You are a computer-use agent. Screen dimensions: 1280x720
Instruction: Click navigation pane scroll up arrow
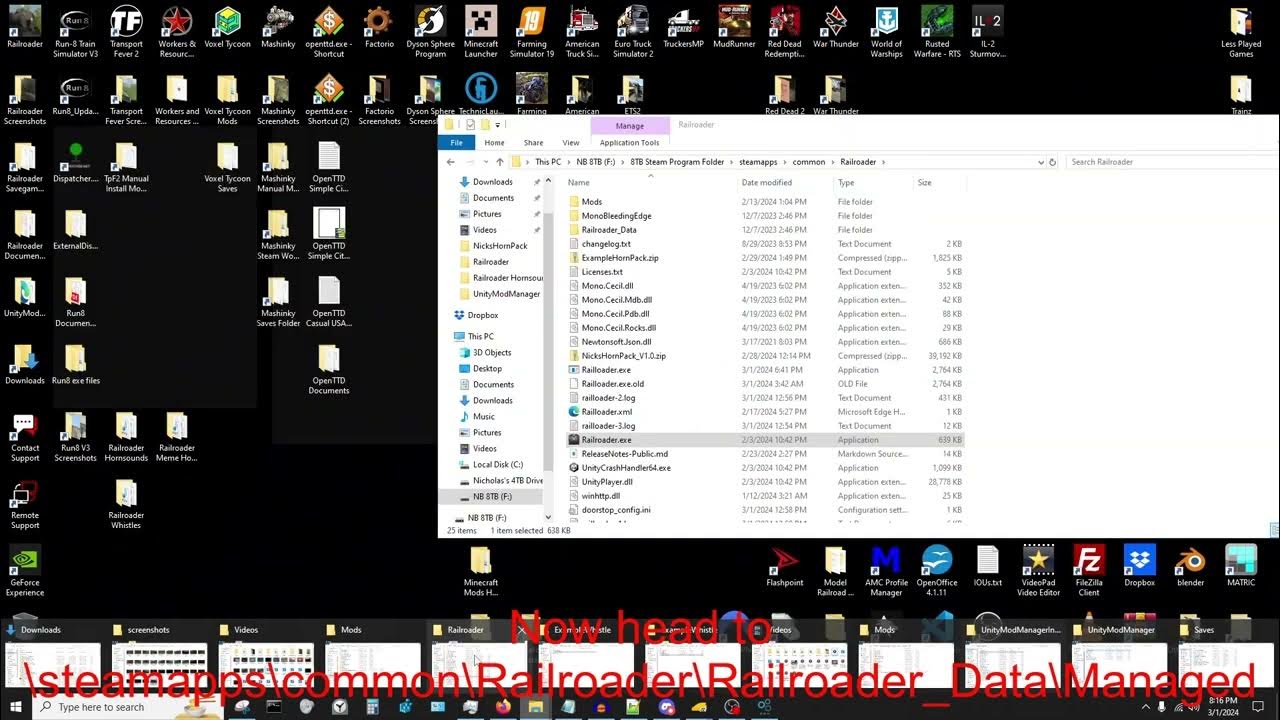[548, 178]
